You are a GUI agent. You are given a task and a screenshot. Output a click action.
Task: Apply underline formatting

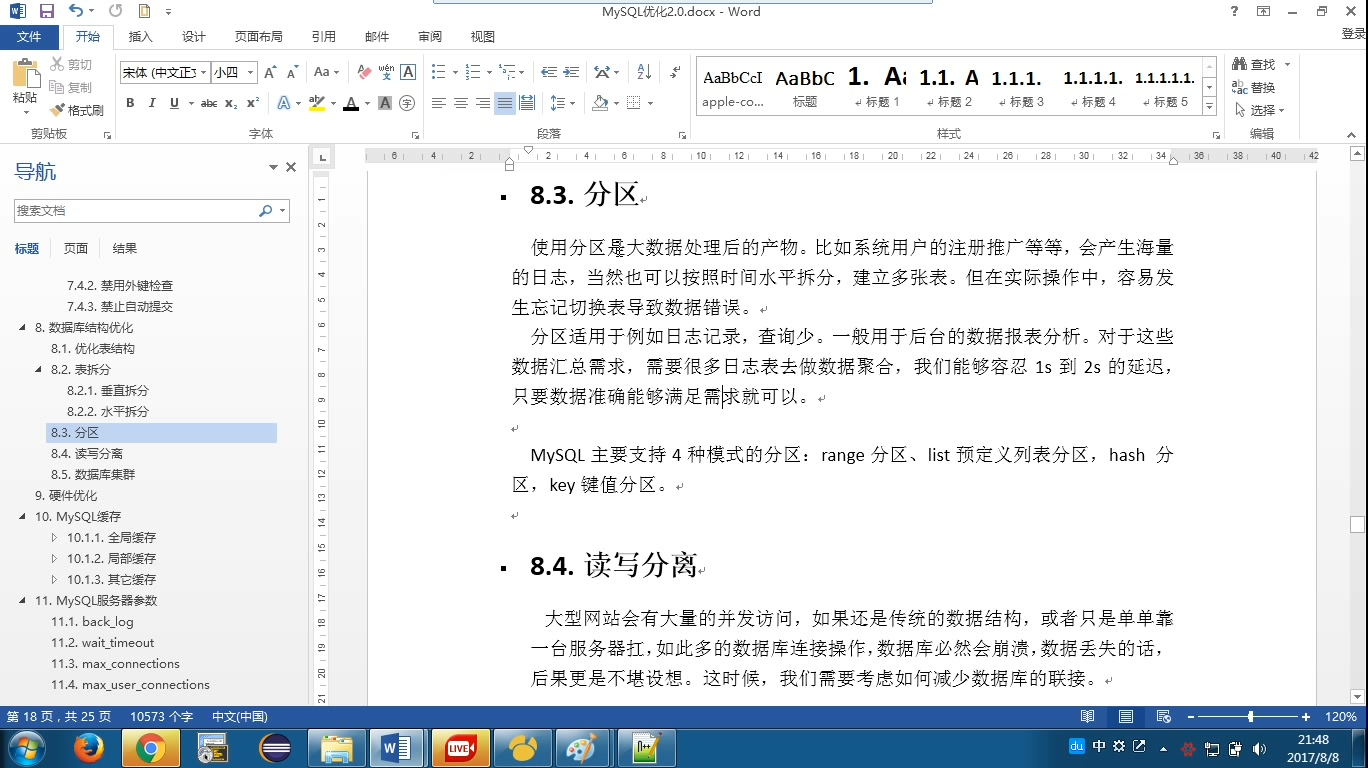(175, 103)
